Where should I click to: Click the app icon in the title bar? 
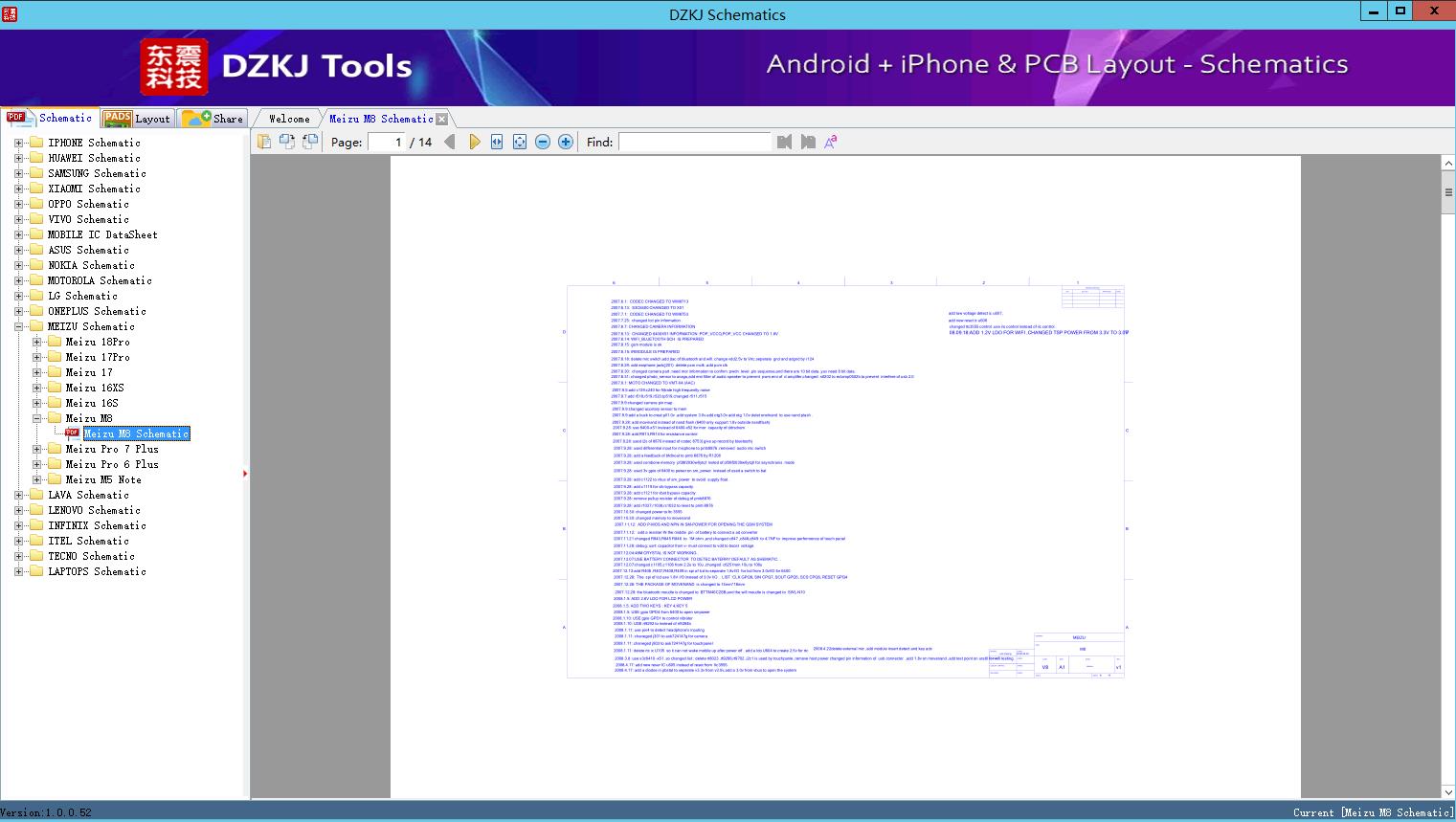10,13
